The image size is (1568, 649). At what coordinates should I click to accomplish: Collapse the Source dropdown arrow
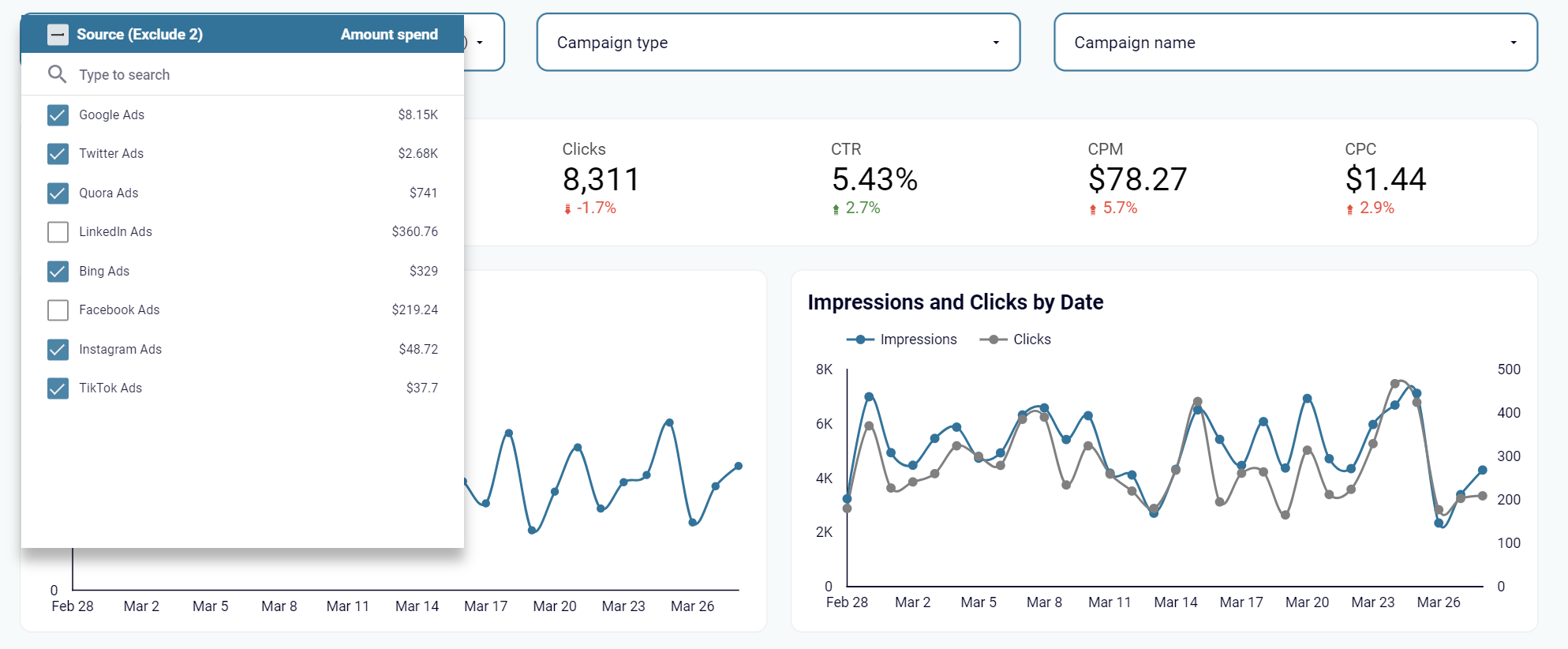[480, 43]
